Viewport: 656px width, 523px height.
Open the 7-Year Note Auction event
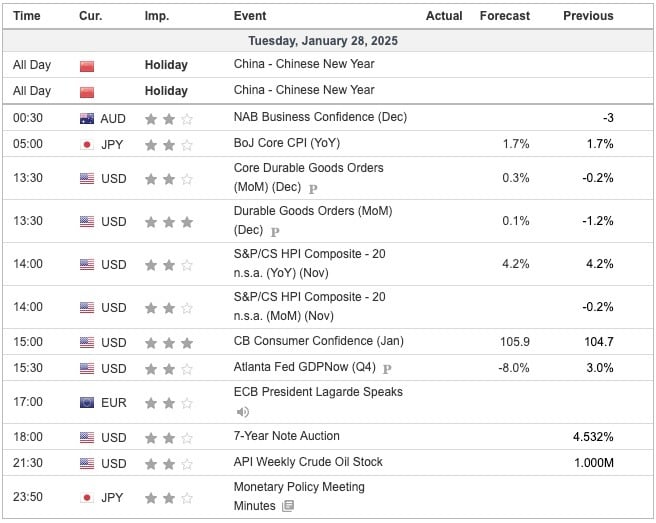tap(287, 436)
